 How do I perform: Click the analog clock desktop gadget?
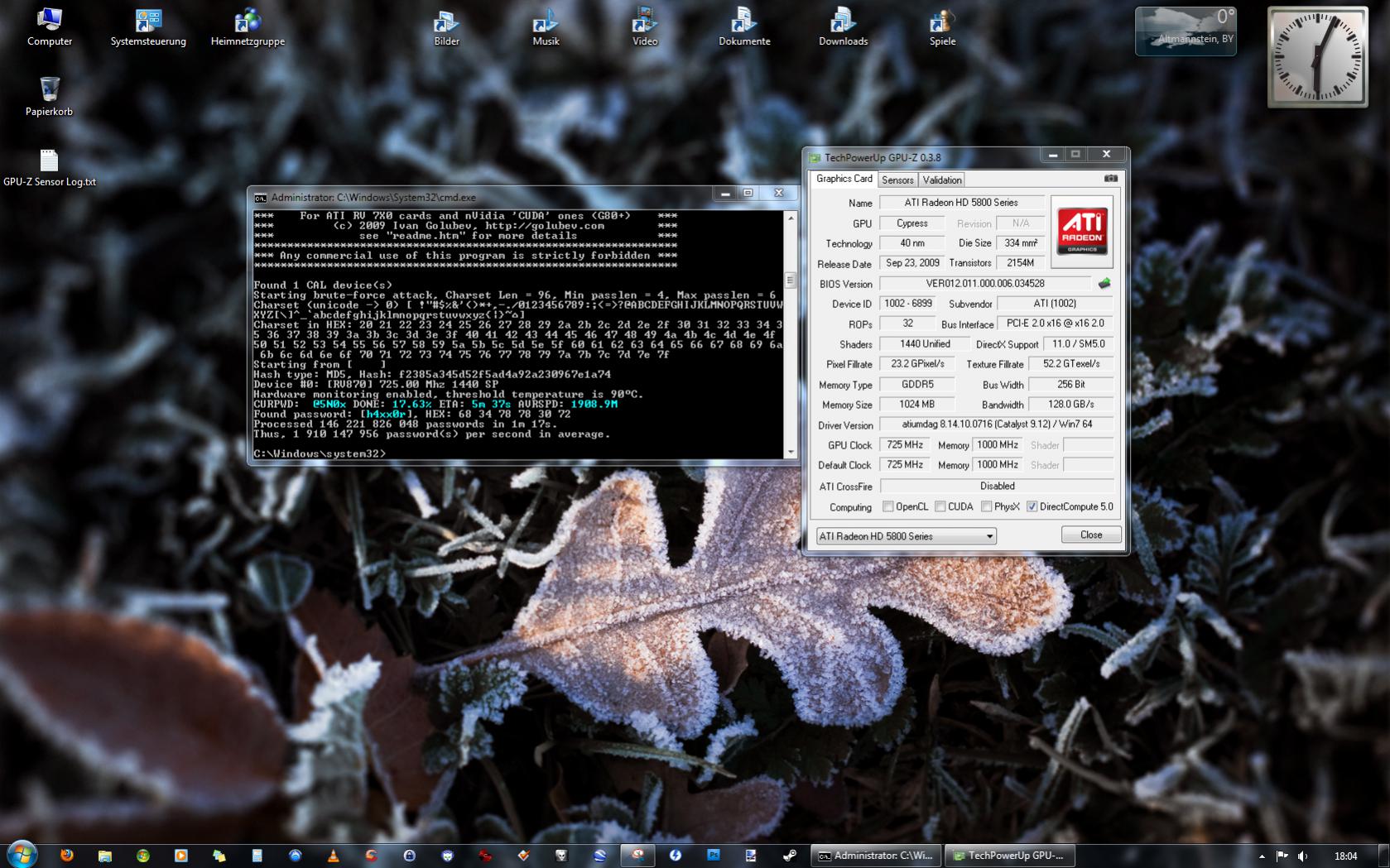[x=1318, y=57]
